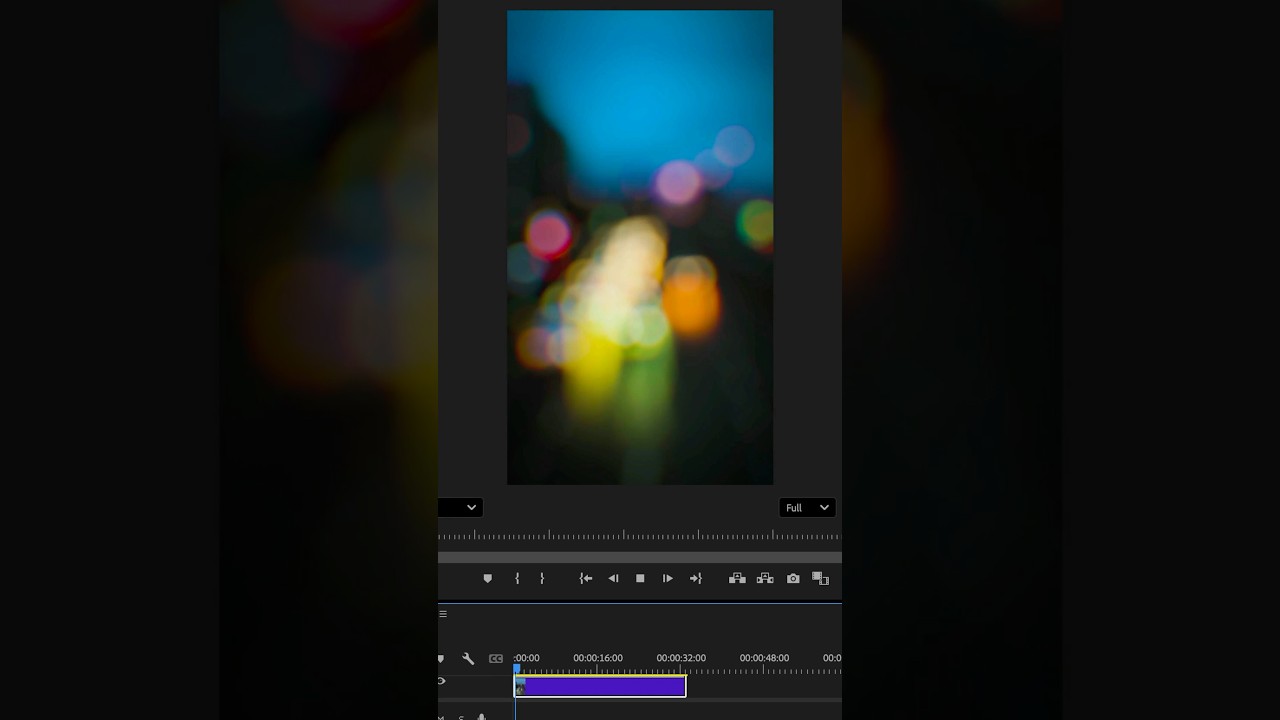Click the 00:00:32:00 mark on timeline ruler

(x=681, y=658)
